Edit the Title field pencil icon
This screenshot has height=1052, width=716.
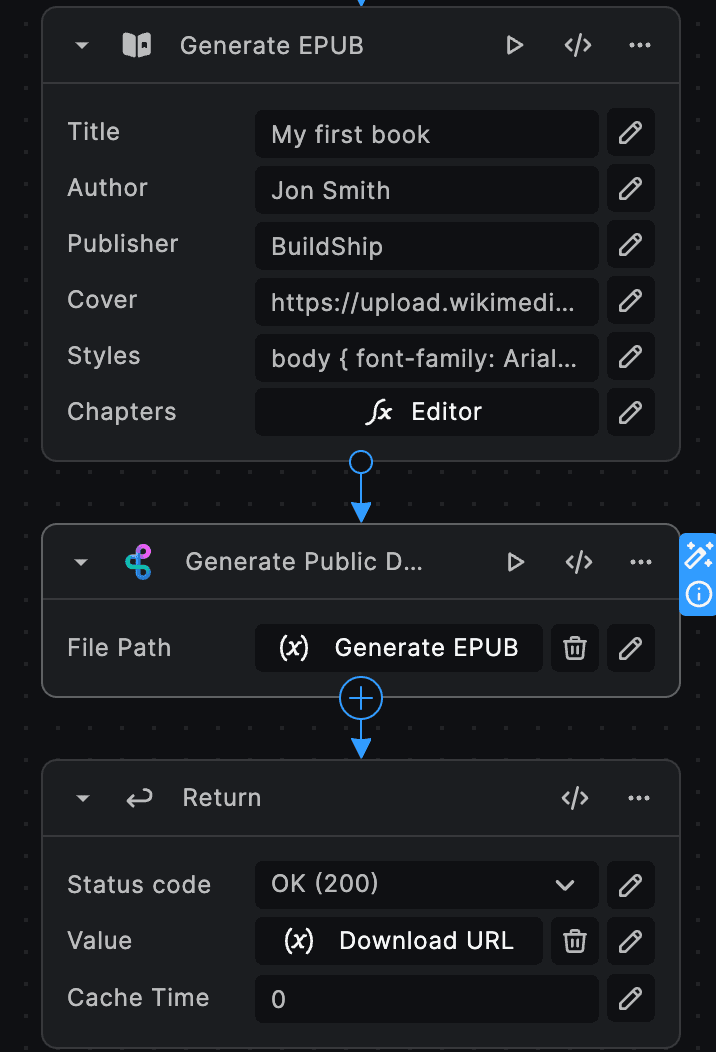630,133
